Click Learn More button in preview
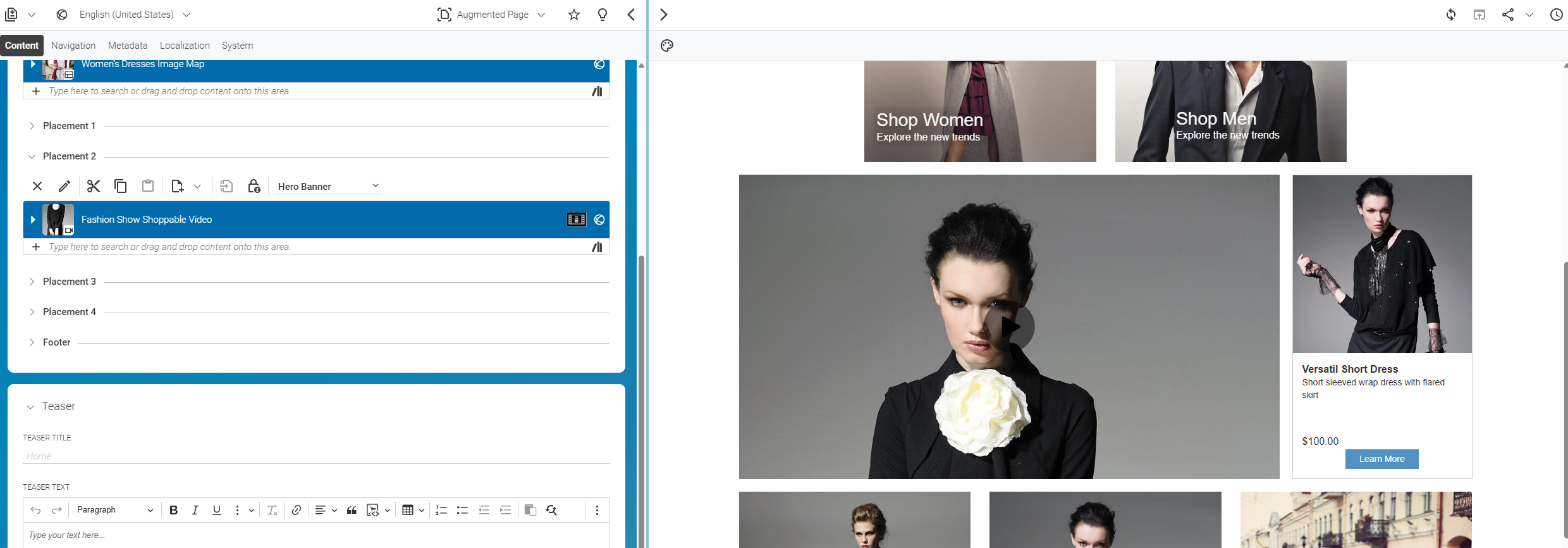This screenshot has width=1568, height=548. pyautogui.click(x=1381, y=459)
